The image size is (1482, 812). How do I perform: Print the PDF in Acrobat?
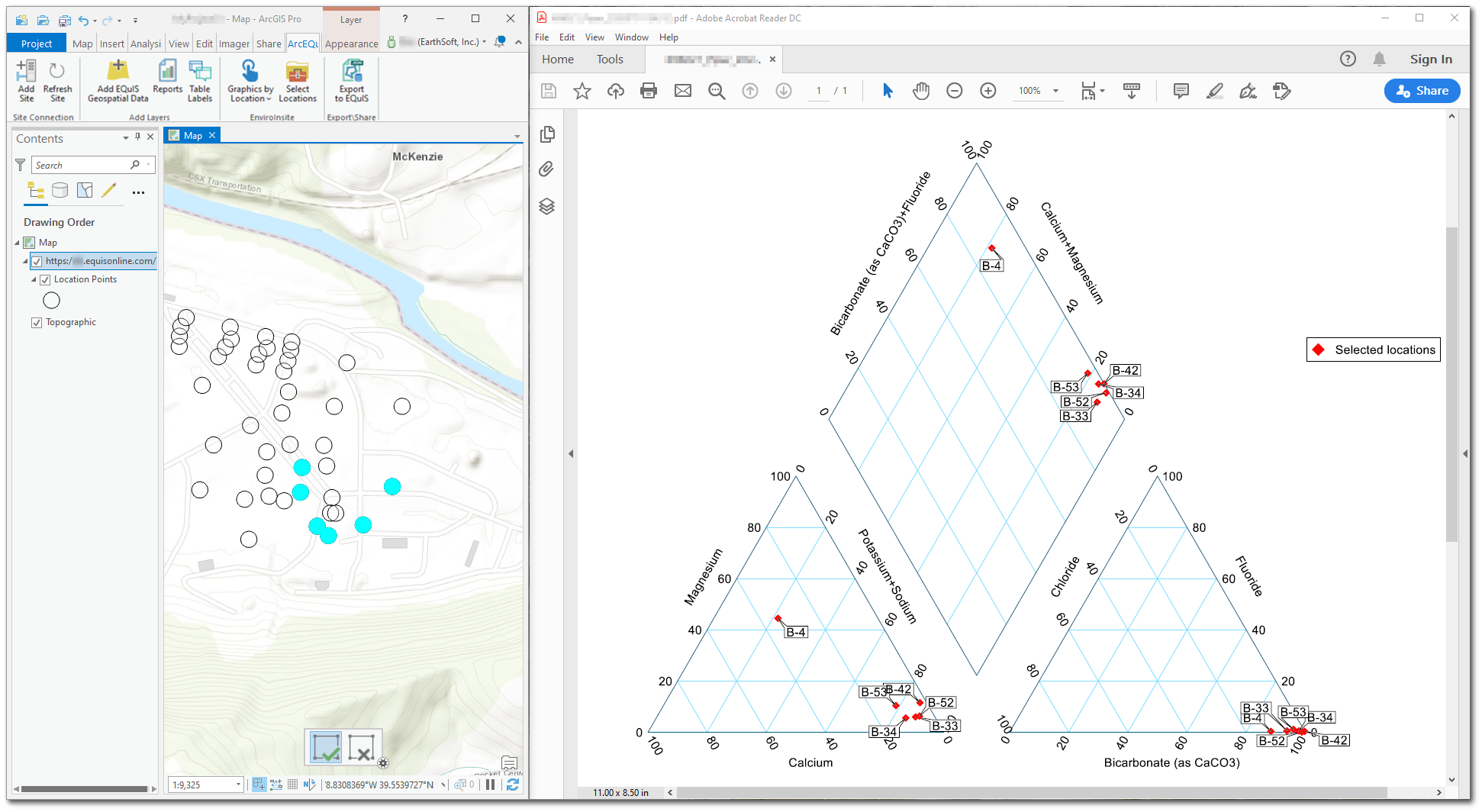point(648,90)
